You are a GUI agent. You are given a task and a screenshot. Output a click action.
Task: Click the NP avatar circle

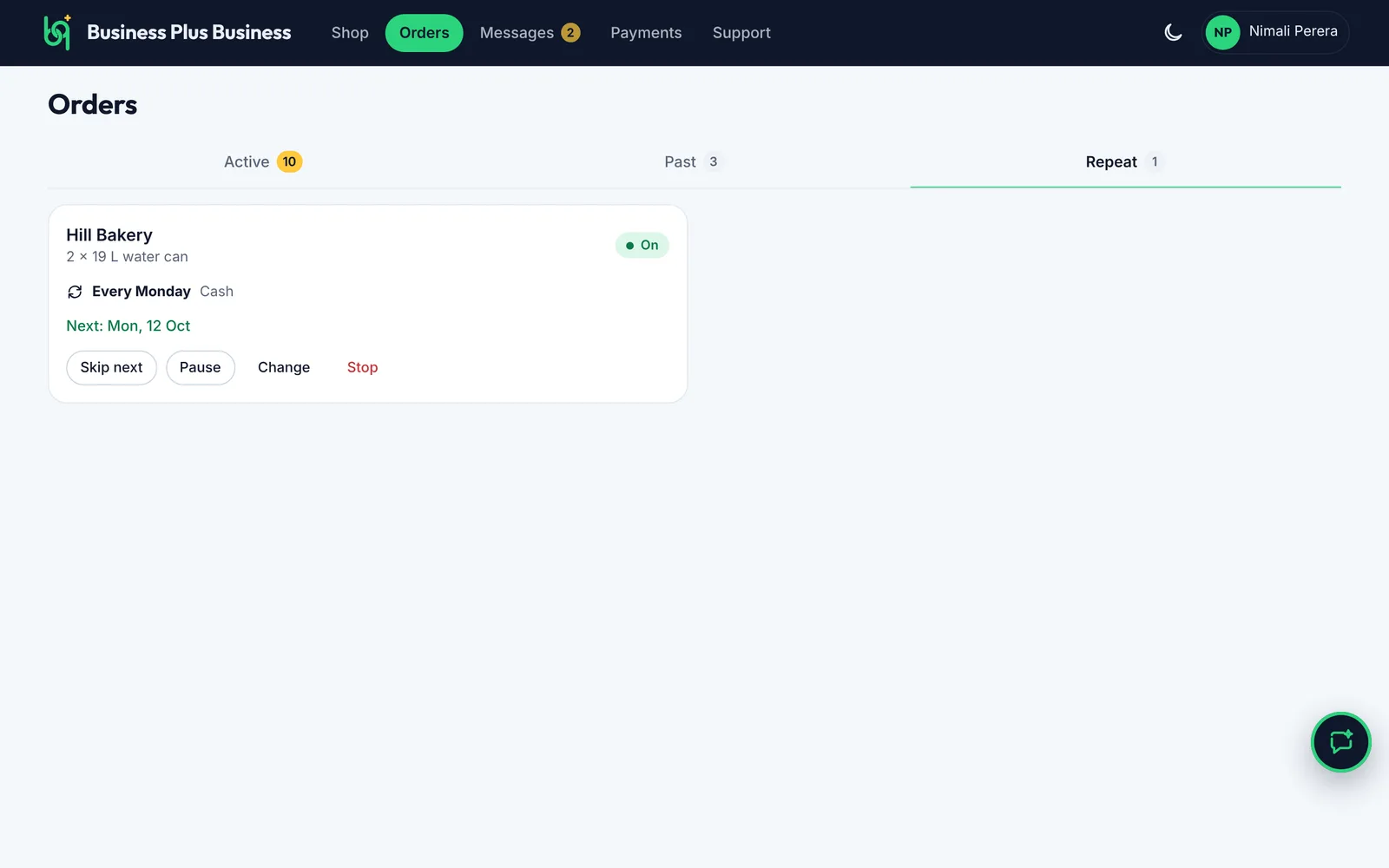pyautogui.click(x=1222, y=32)
